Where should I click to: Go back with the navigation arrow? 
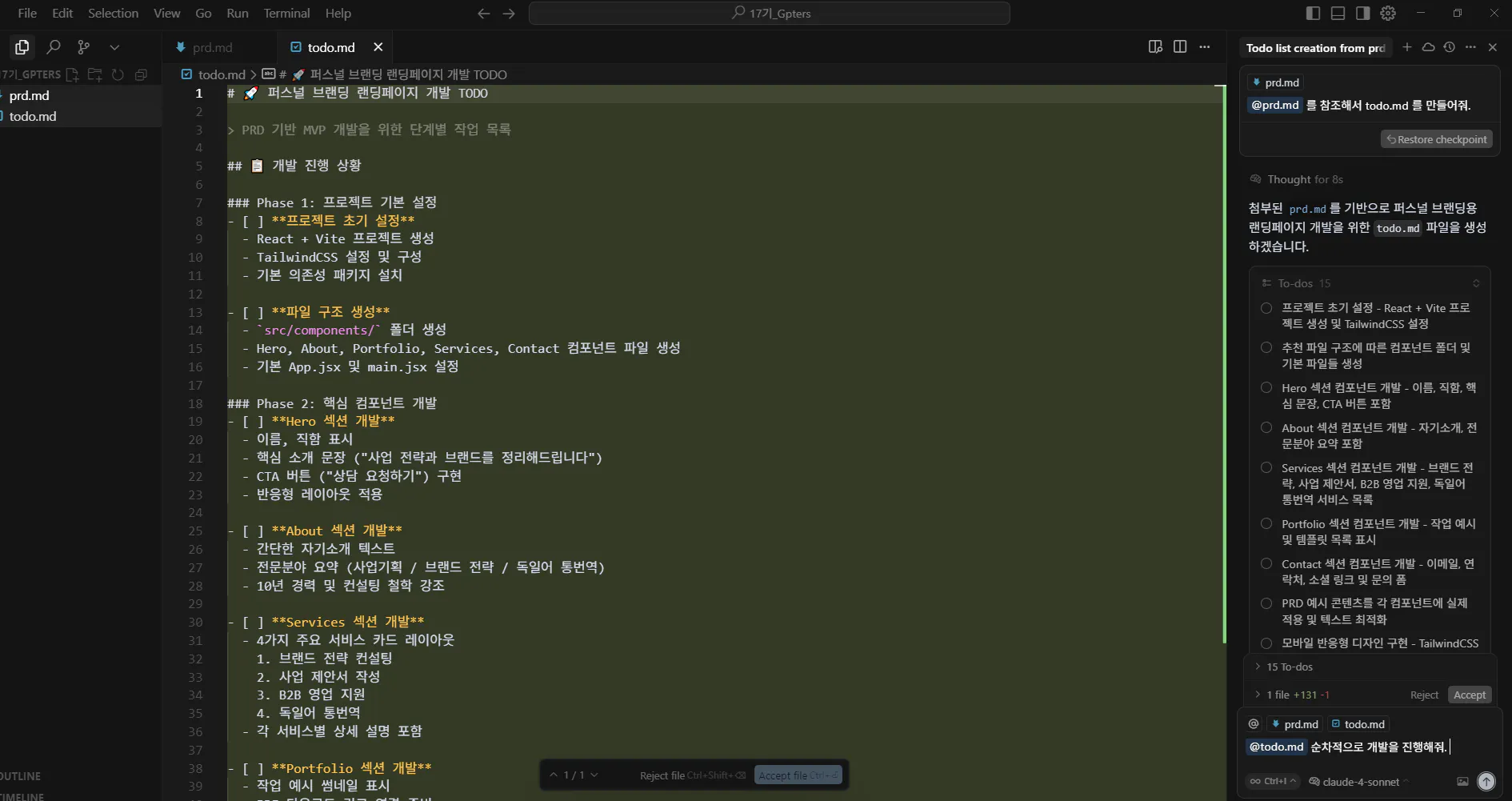click(483, 14)
